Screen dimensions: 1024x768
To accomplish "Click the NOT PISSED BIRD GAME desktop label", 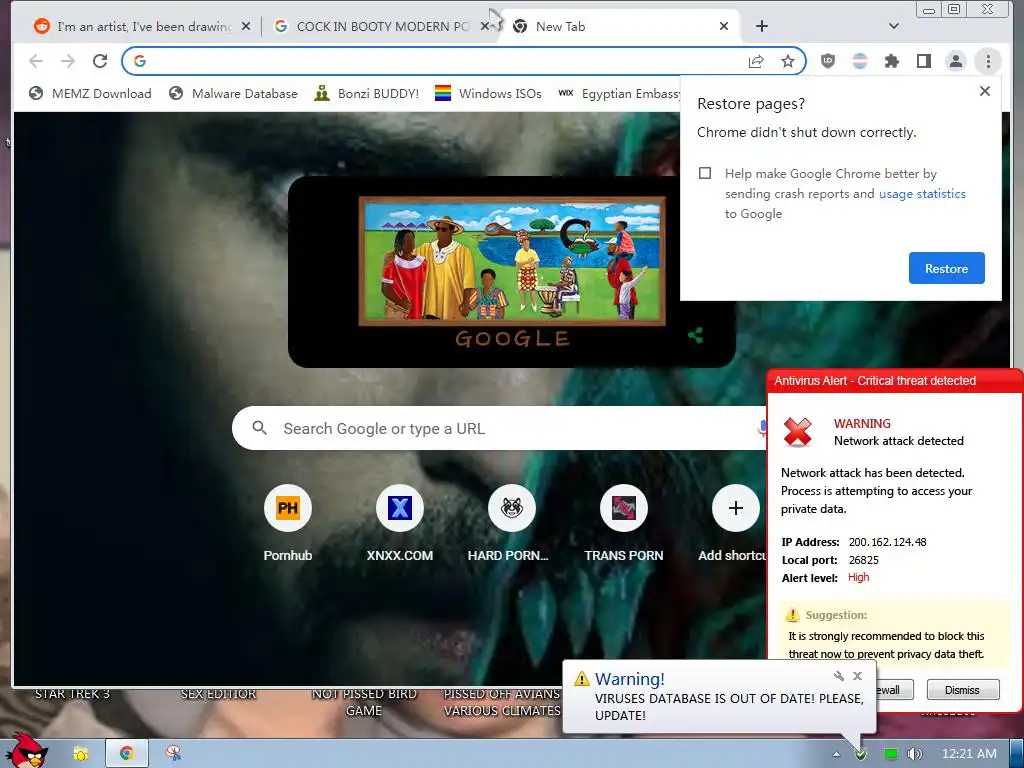I will [x=364, y=702].
